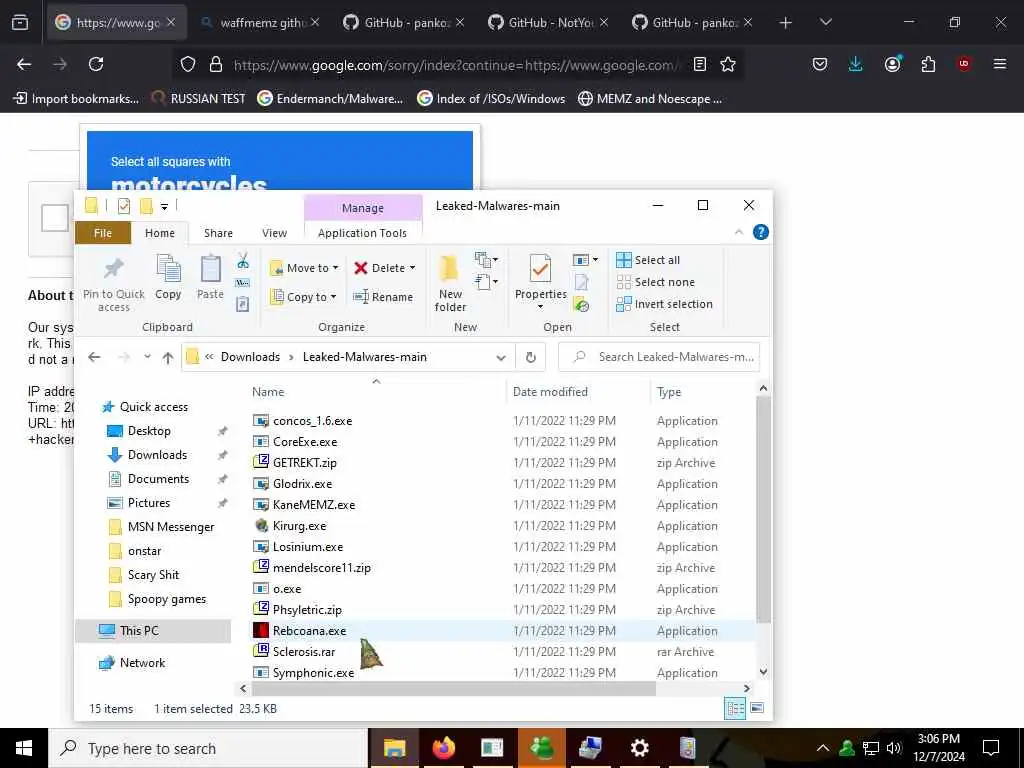This screenshot has width=1024, height=768.
Task: Toggle Firefox reader view icon
Action: click(x=699, y=65)
